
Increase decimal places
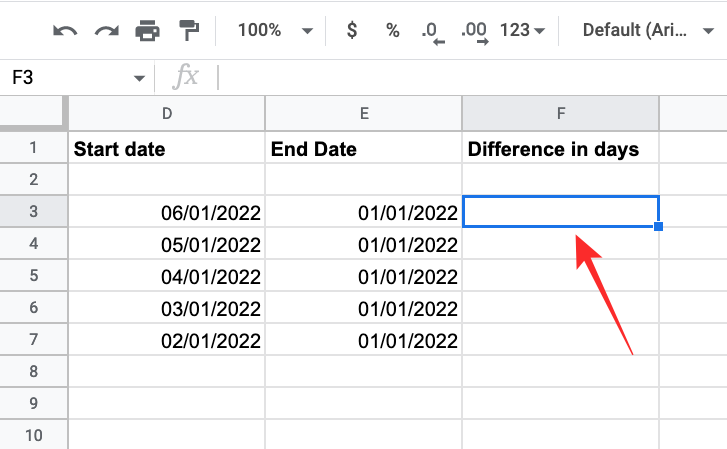(x=474, y=31)
